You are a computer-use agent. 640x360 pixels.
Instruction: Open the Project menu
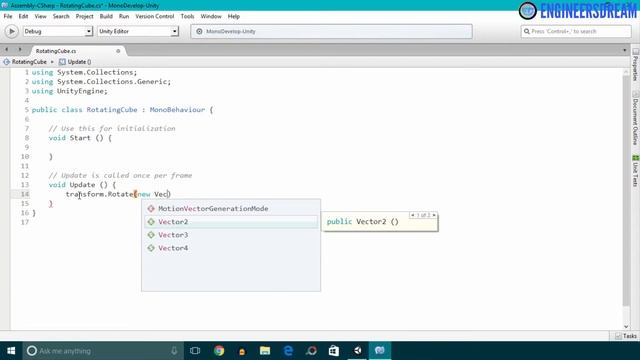(84, 16)
